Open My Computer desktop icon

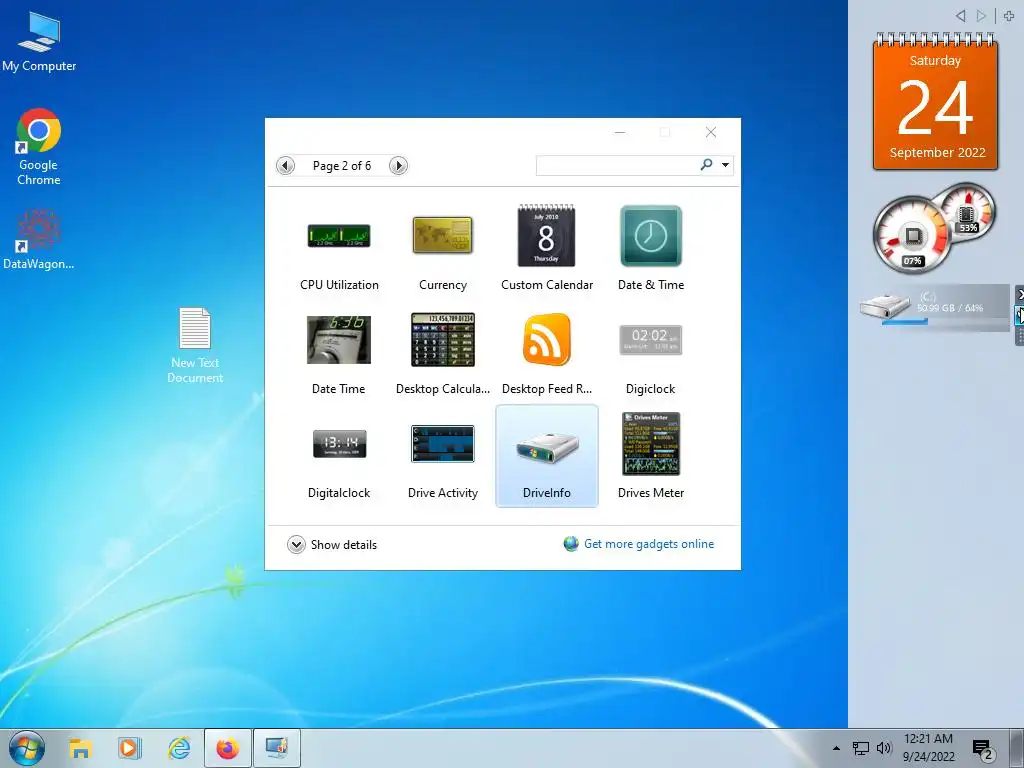tap(39, 41)
